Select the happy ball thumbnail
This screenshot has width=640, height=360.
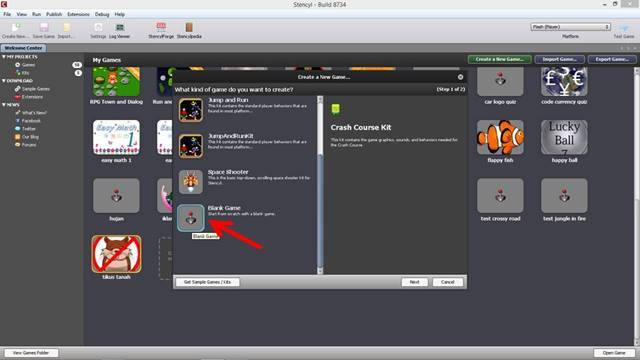pyautogui.click(x=564, y=138)
